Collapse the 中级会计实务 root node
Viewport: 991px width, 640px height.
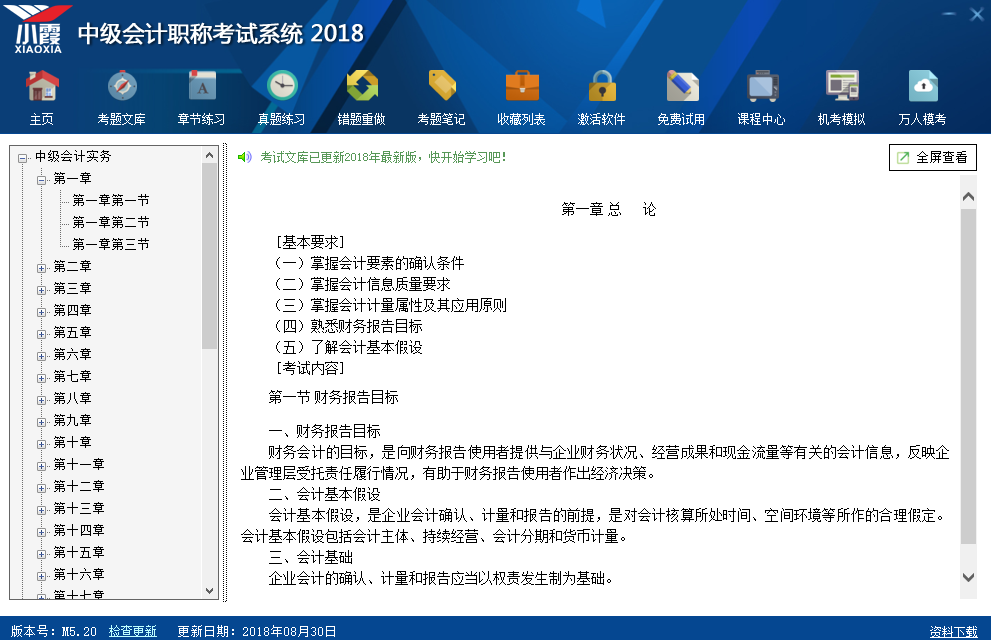pyautogui.click(x=23, y=158)
